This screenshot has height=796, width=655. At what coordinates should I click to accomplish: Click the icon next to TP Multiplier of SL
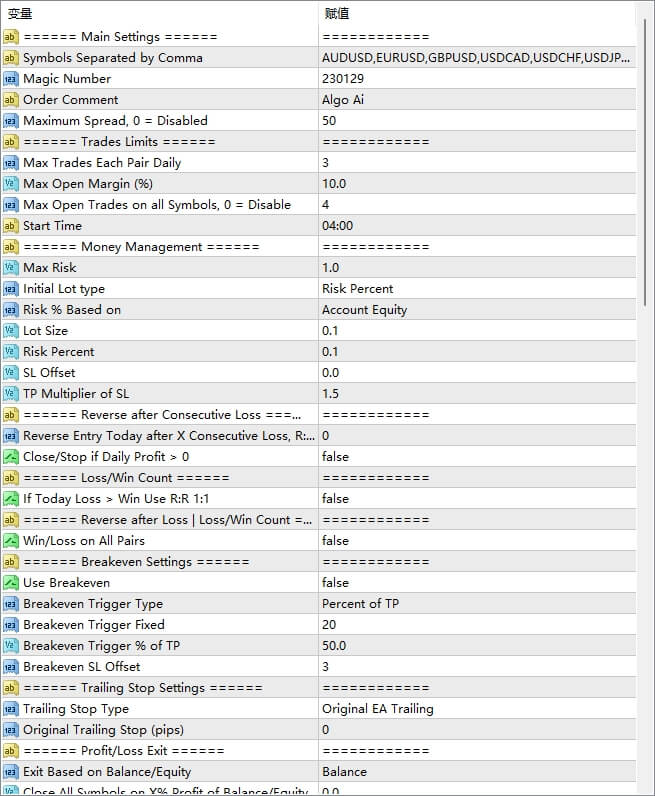10,393
